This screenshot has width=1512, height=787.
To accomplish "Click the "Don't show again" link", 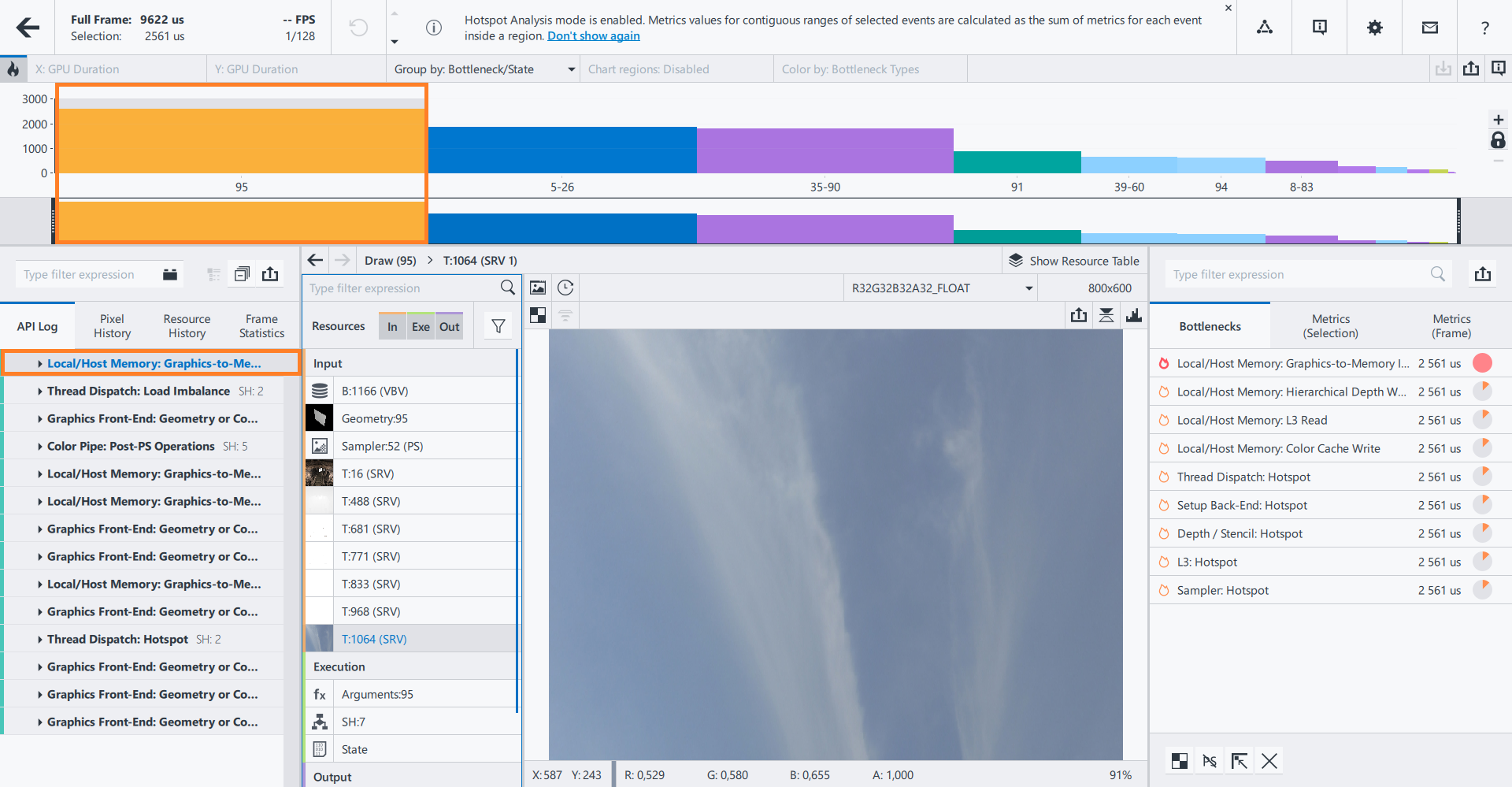I will coord(594,36).
